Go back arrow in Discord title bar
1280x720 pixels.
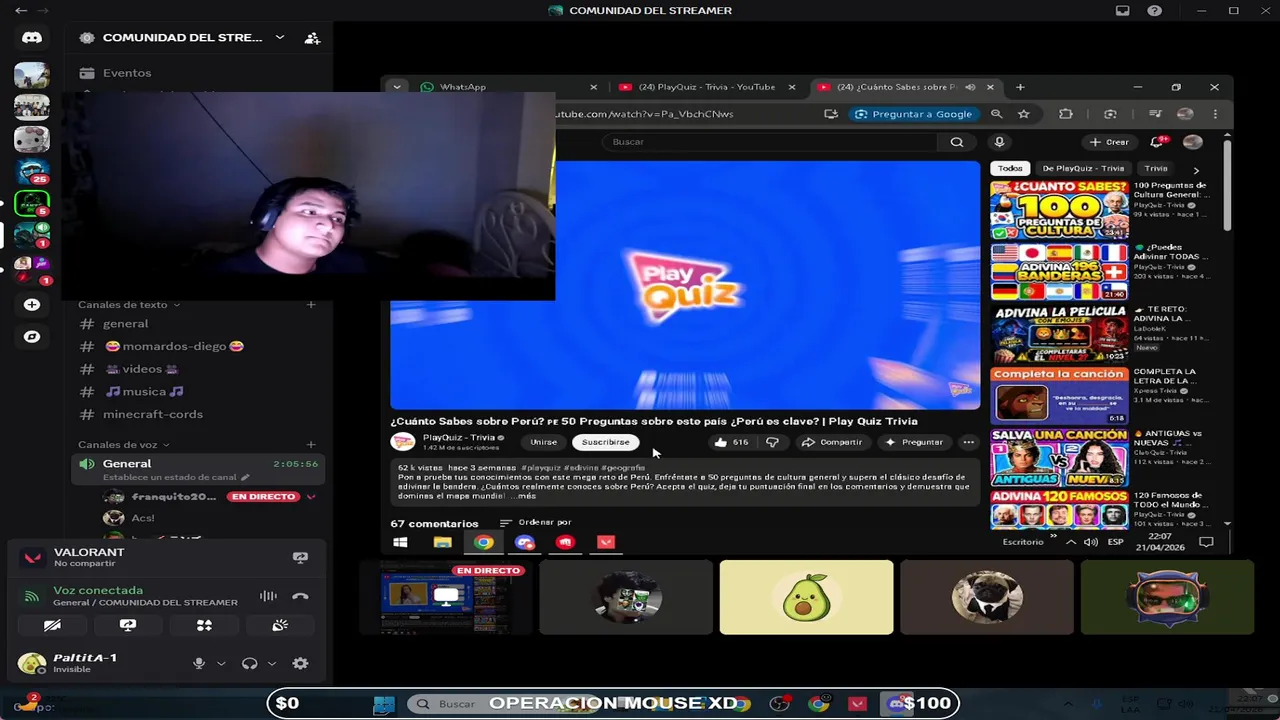(21, 11)
